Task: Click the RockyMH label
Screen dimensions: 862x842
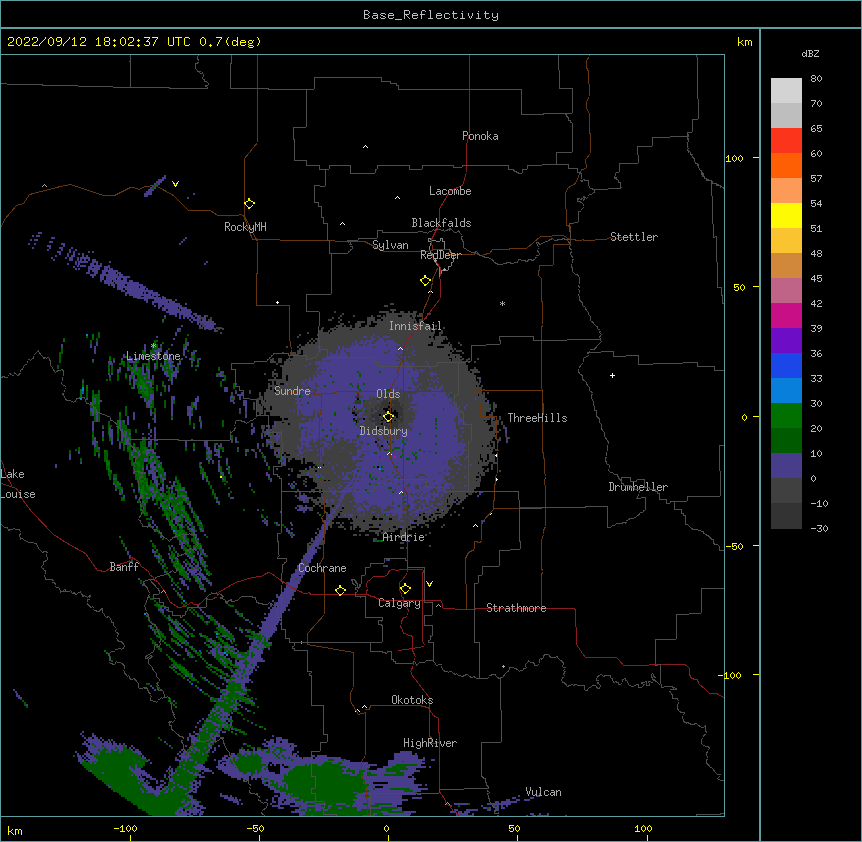Action: point(245,227)
